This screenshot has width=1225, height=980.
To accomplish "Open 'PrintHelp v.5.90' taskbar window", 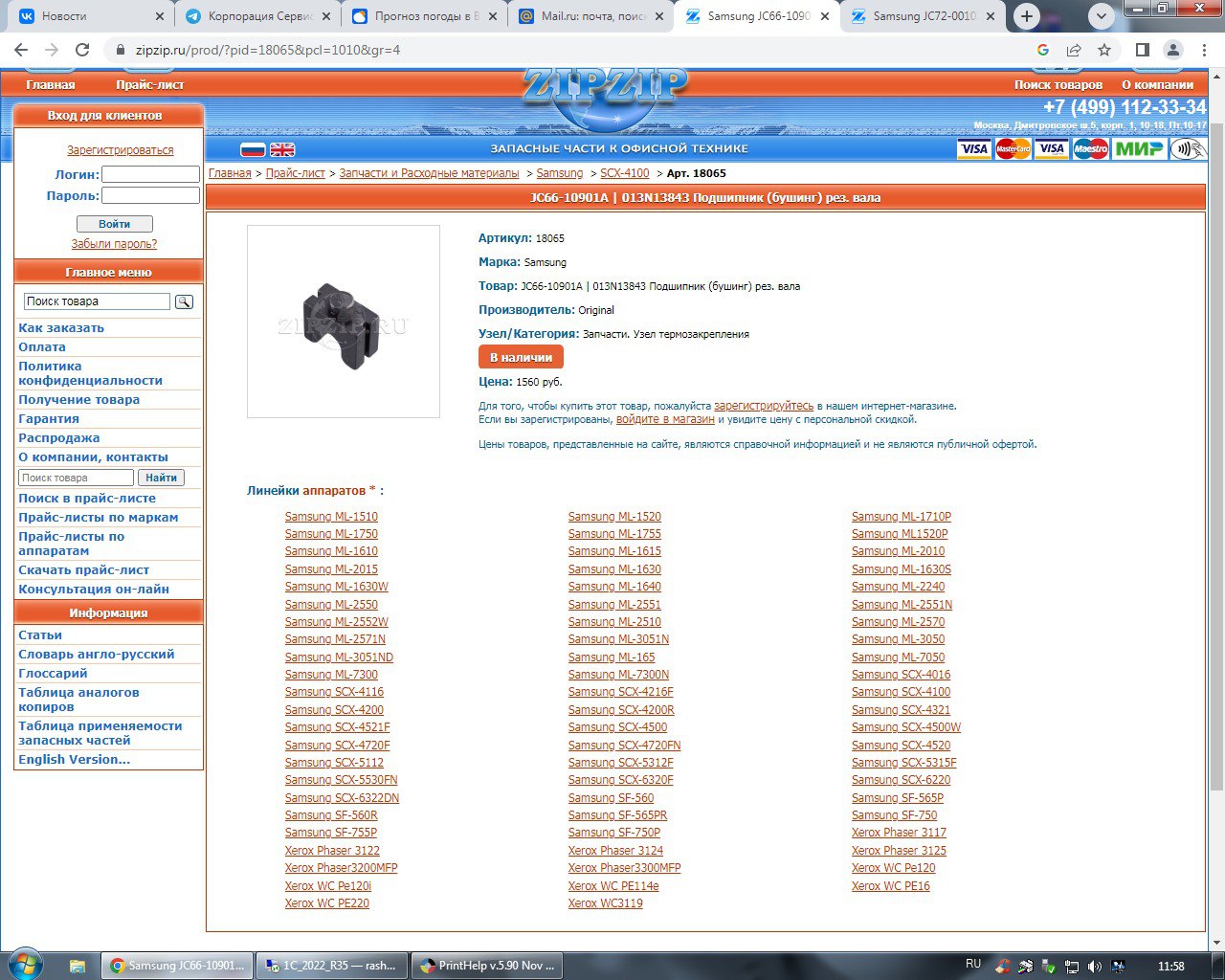I will coord(488,966).
